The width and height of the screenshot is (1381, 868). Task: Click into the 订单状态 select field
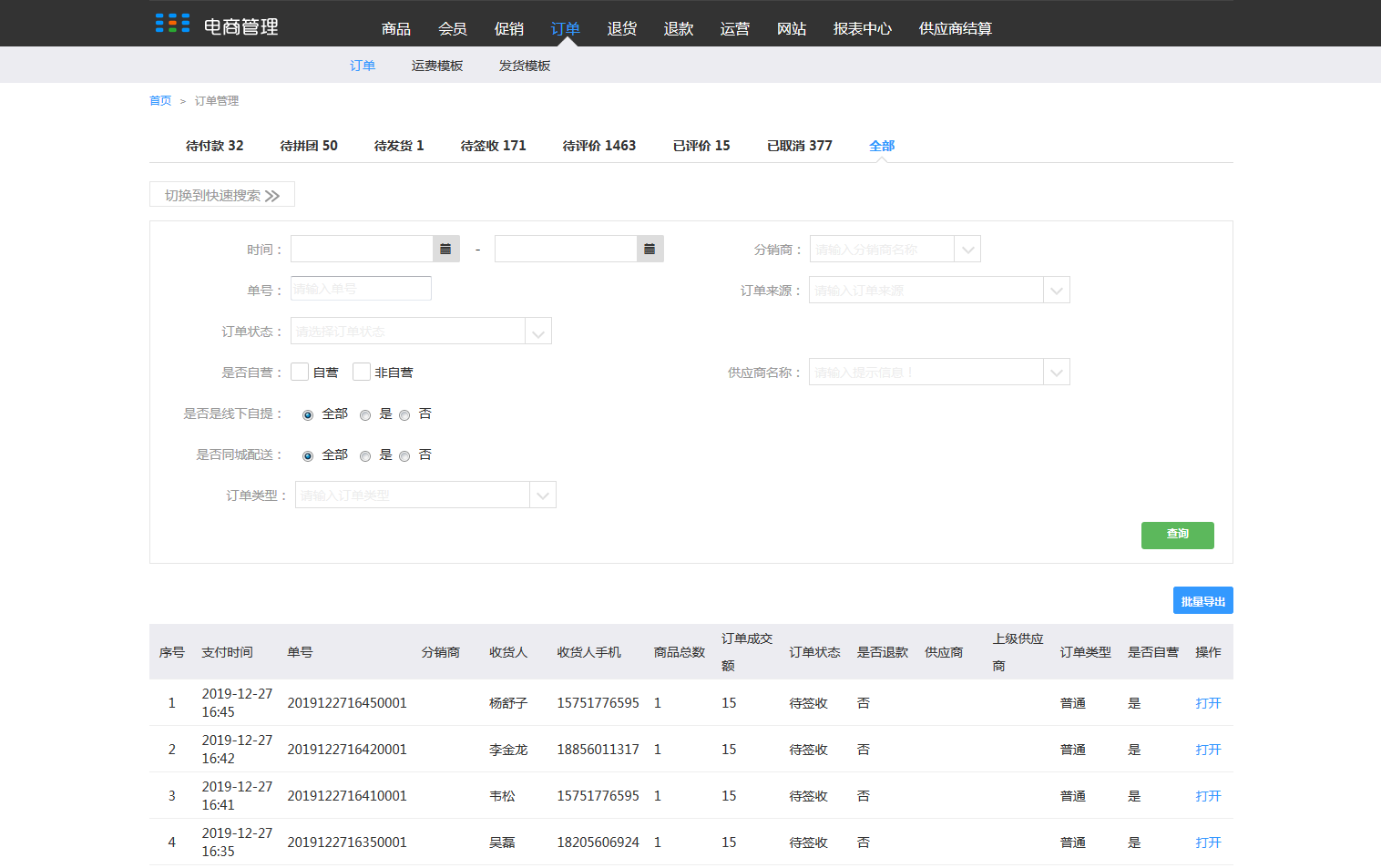(x=408, y=331)
